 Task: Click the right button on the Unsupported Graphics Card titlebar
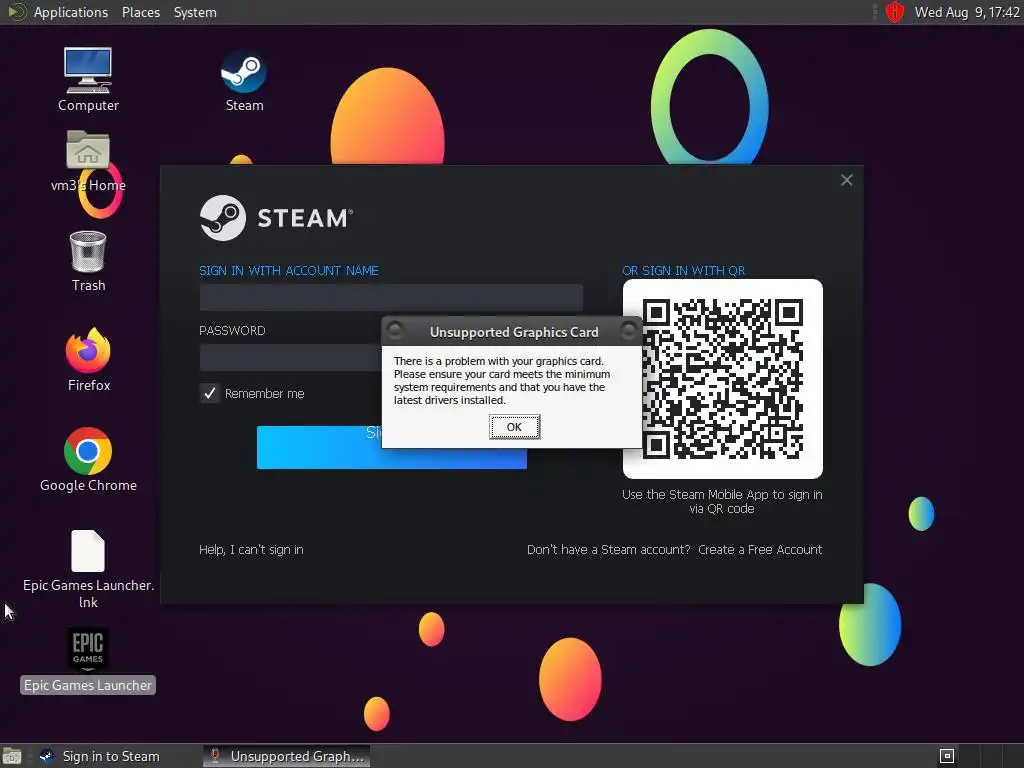click(629, 331)
